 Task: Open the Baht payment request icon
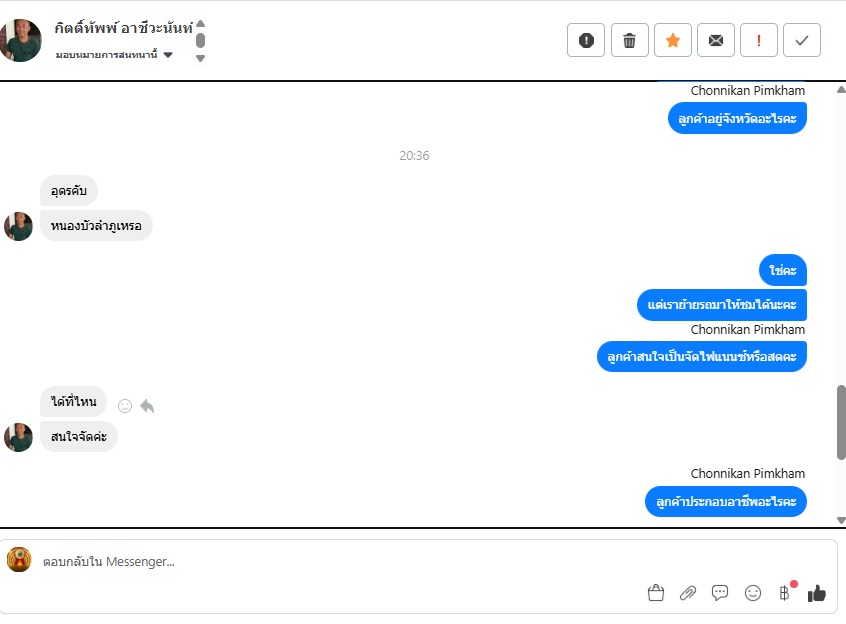pyautogui.click(x=785, y=593)
